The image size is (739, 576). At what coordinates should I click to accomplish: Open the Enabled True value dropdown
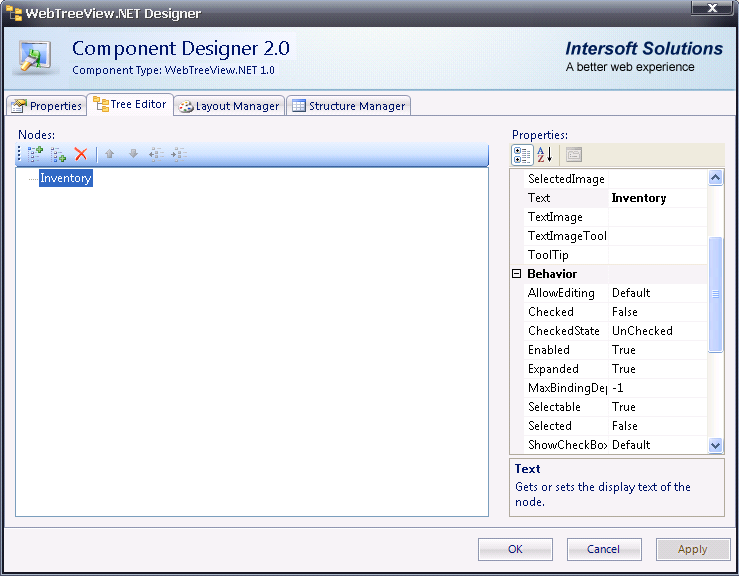(x=658, y=350)
